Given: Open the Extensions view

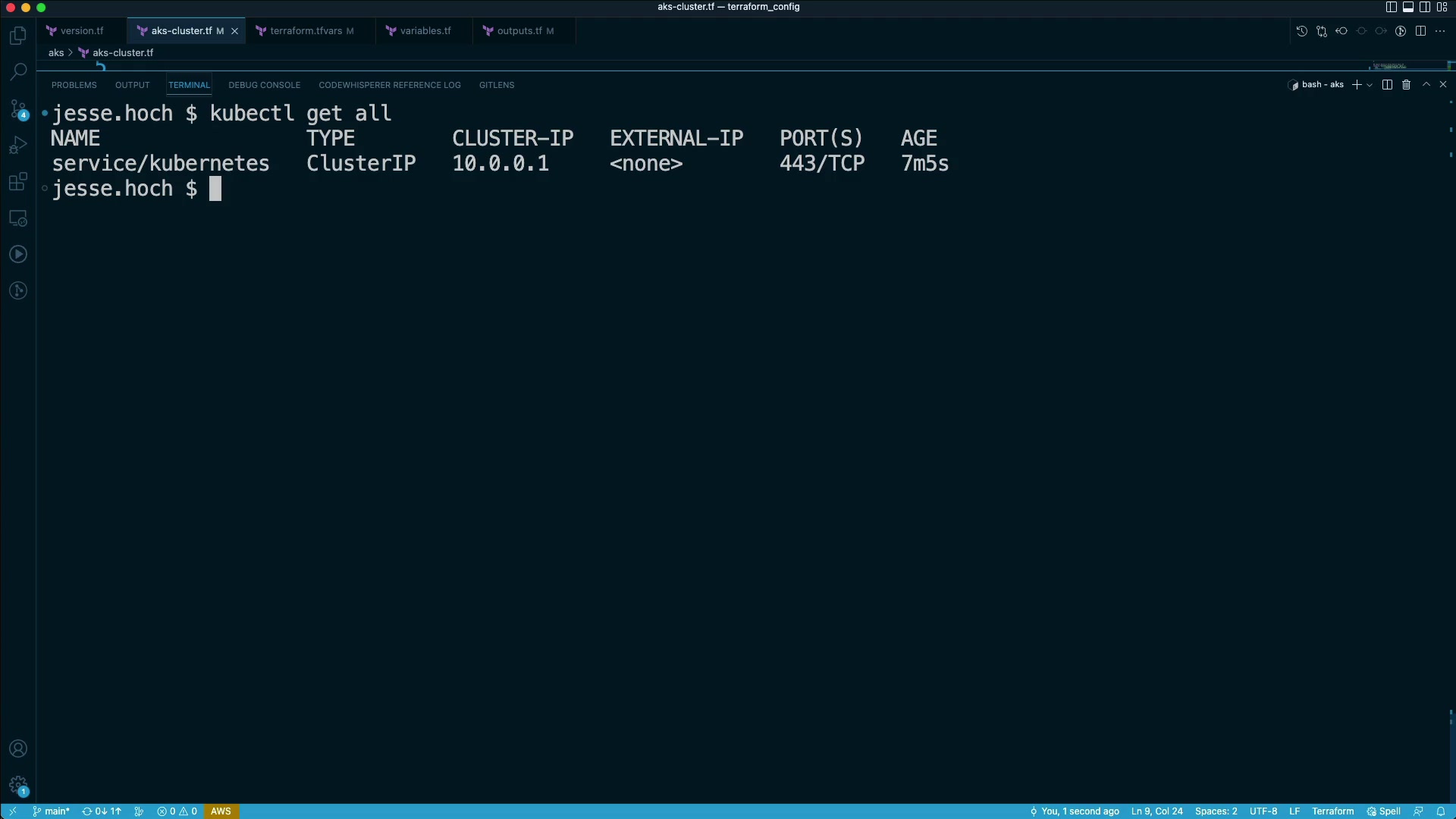Looking at the screenshot, I should [x=18, y=182].
